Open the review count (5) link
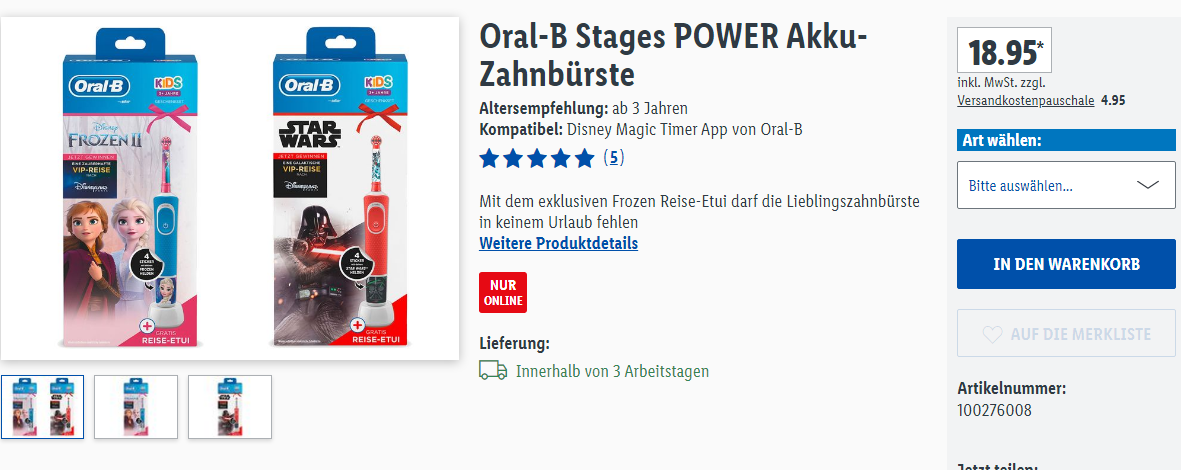Viewport: 1181px width, 470px height. pos(614,158)
